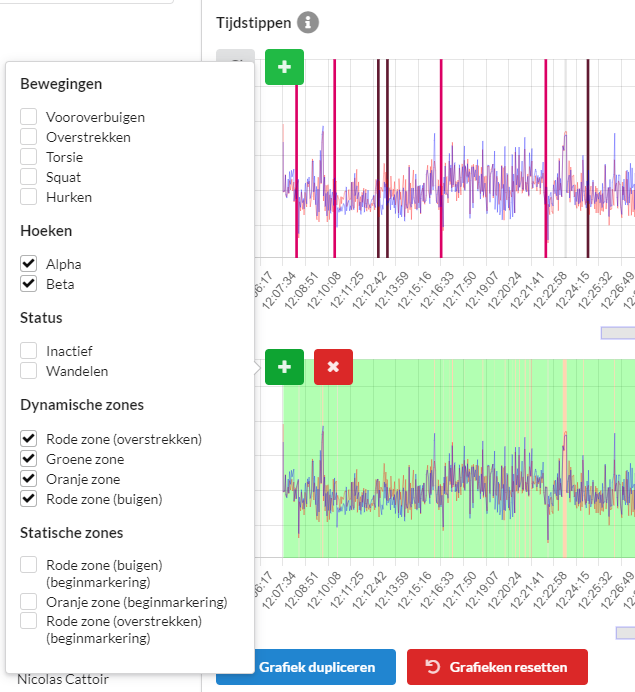635x692 pixels.
Task: Click top graph horizontal scrollbar handle
Action: click(618, 333)
